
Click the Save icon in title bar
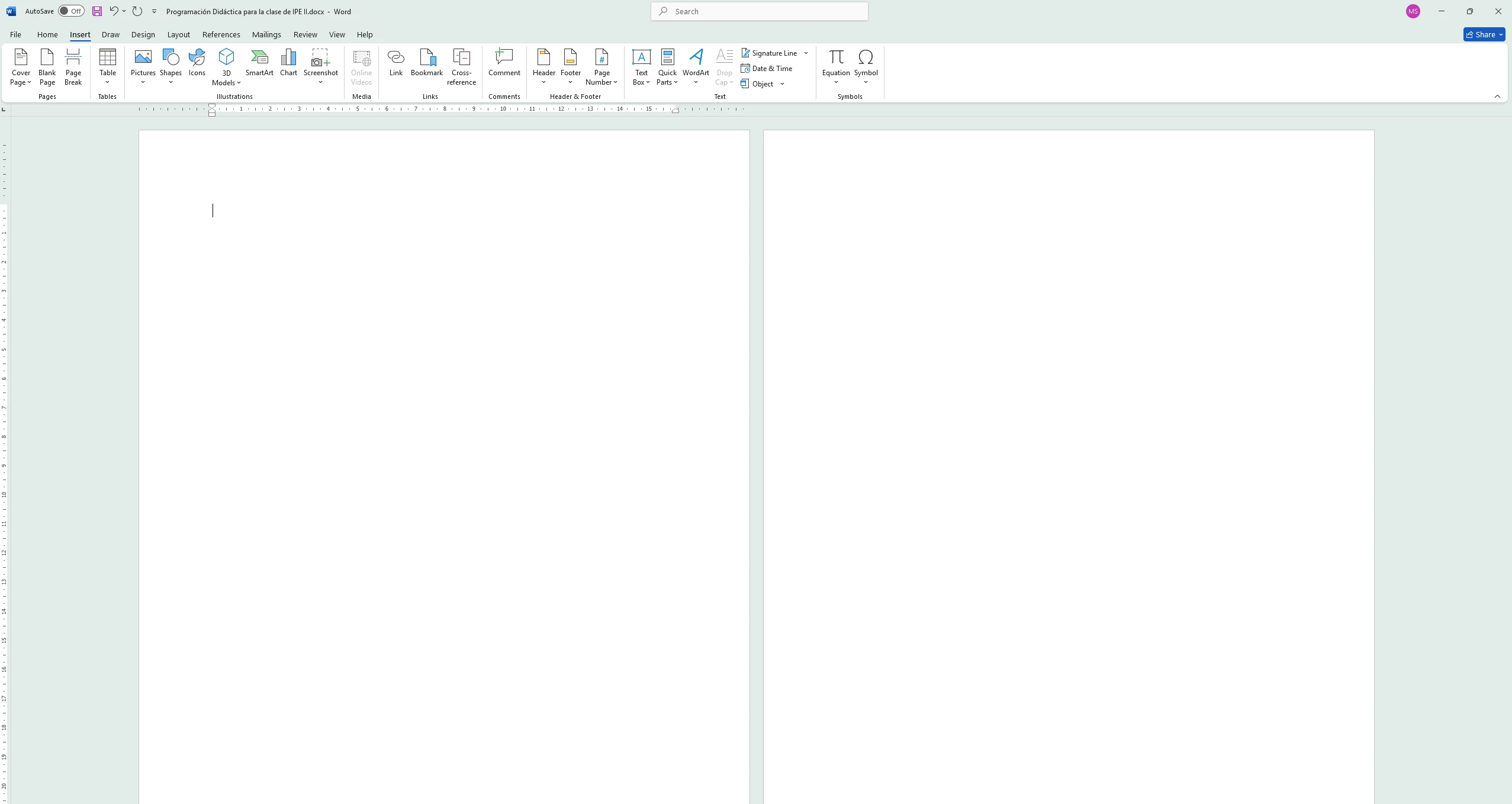[x=97, y=11]
